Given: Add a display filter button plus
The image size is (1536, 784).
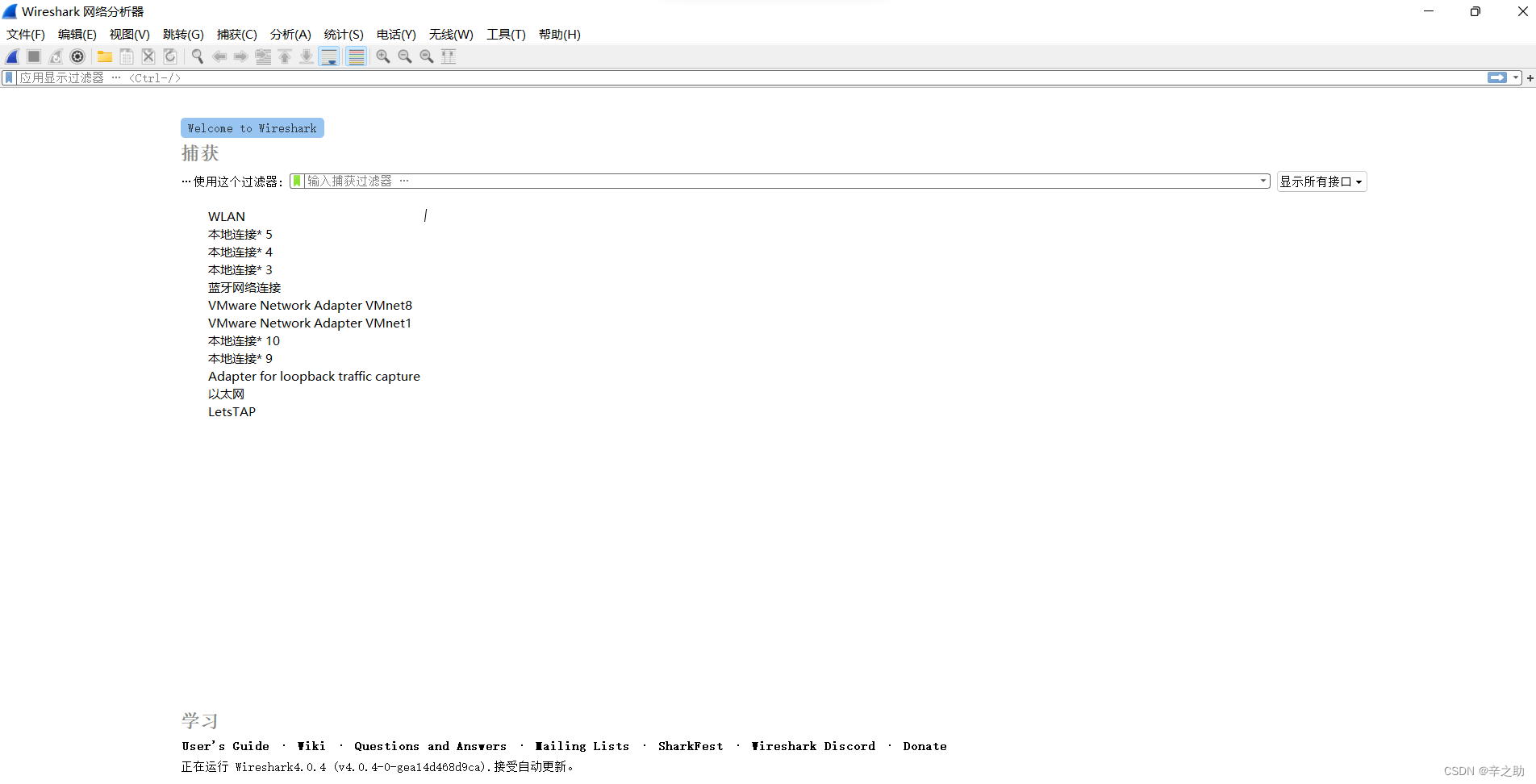Looking at the screenshot, I should pyautogui.click(x=1530, y=78).
